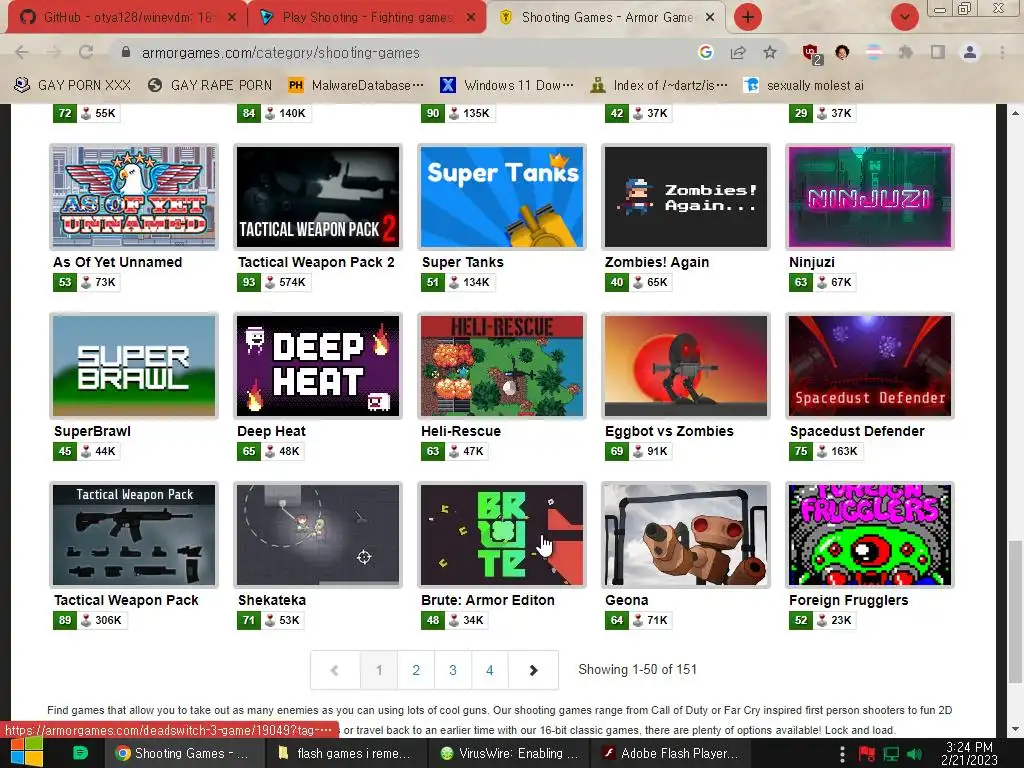Open the Brute game thumbnail
Image resolution: width=1024 pixels, height=768 pixels.
tap(502, 535)
